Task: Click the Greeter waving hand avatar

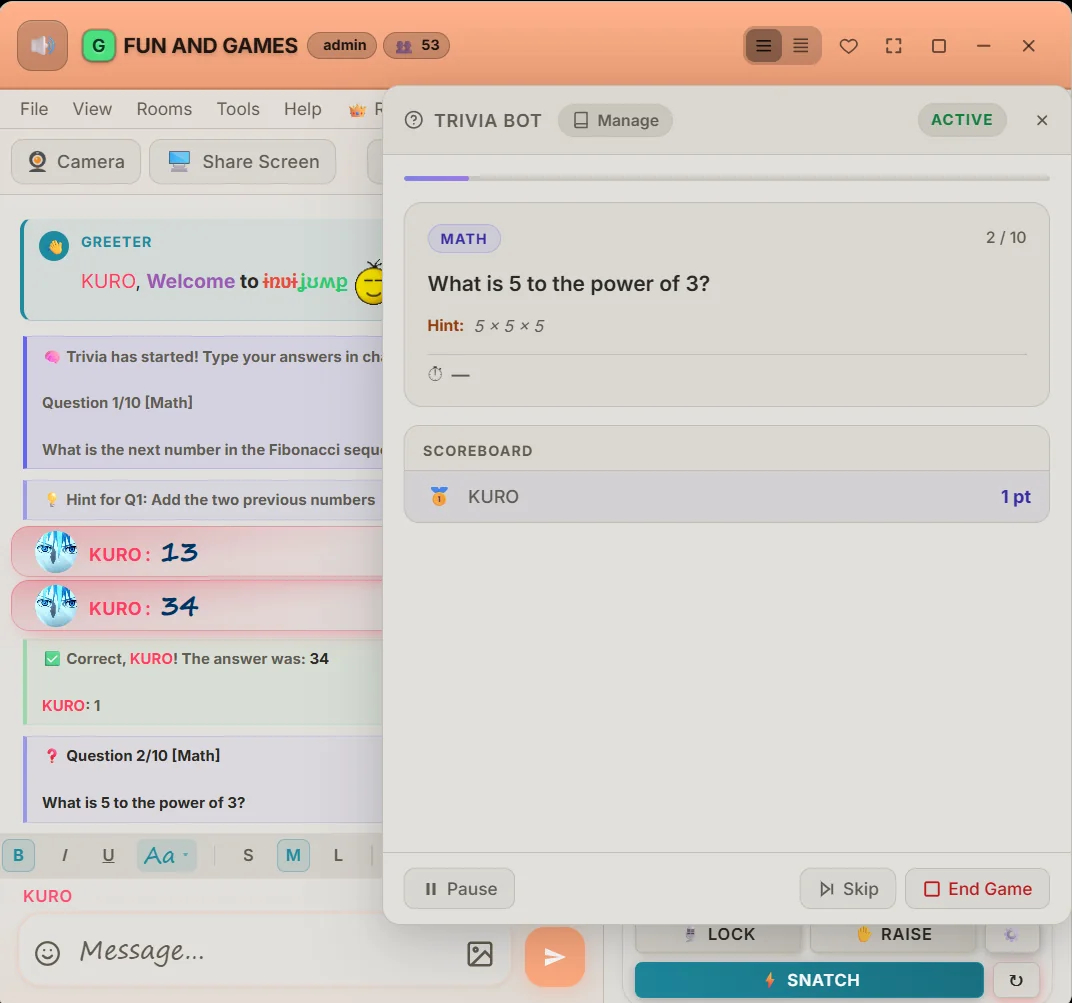Action: [54, 246]
